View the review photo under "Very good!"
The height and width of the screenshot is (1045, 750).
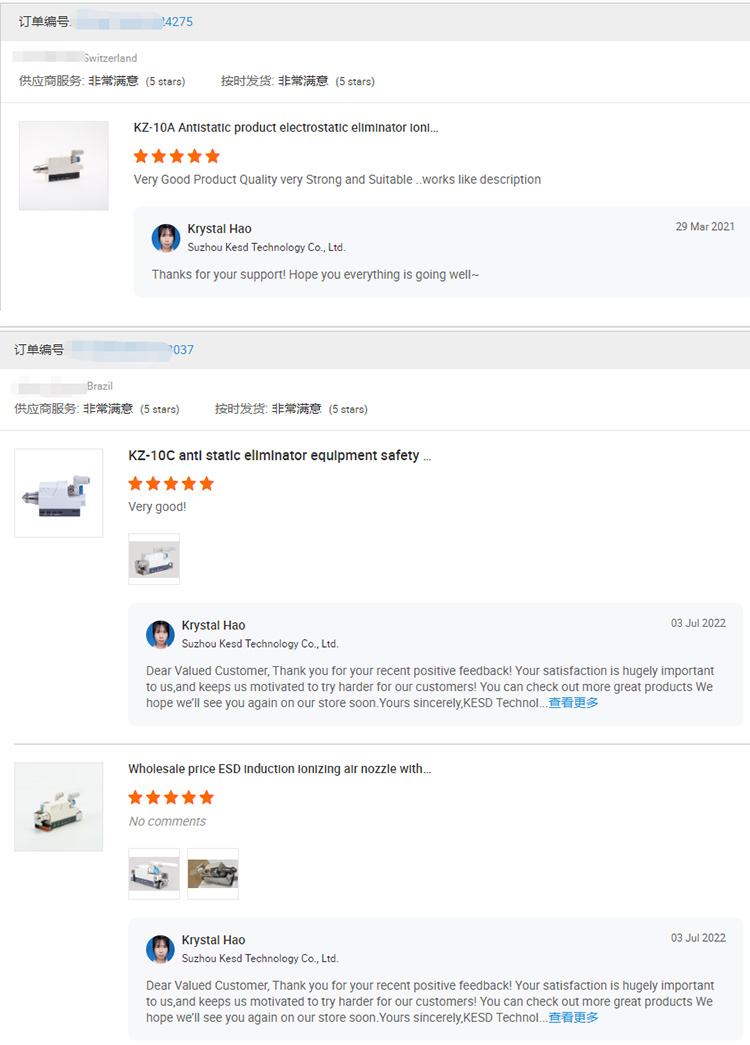coord(154,559)
